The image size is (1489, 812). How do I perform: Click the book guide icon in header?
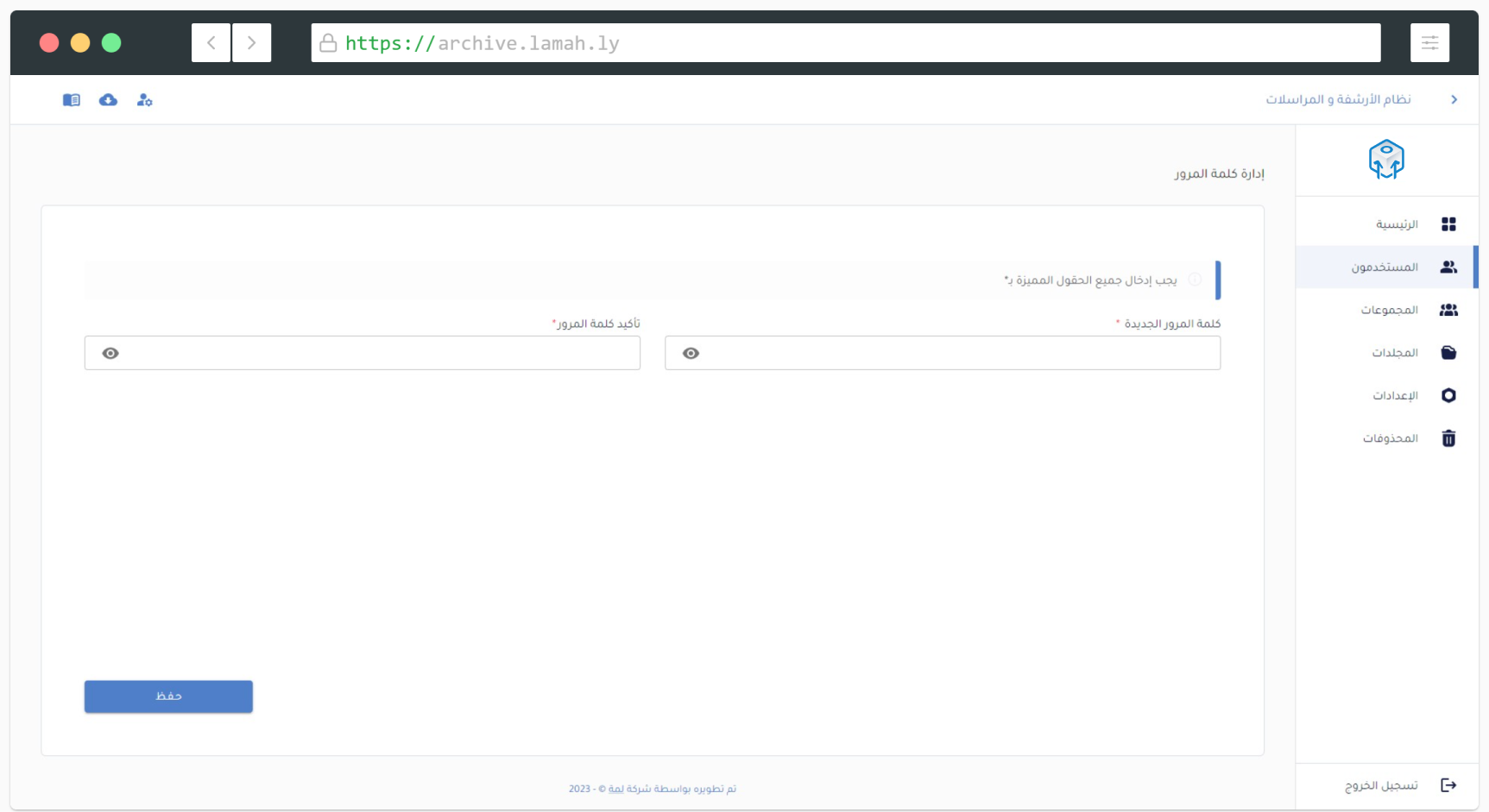pyautogui.click(x=72, y=100)
